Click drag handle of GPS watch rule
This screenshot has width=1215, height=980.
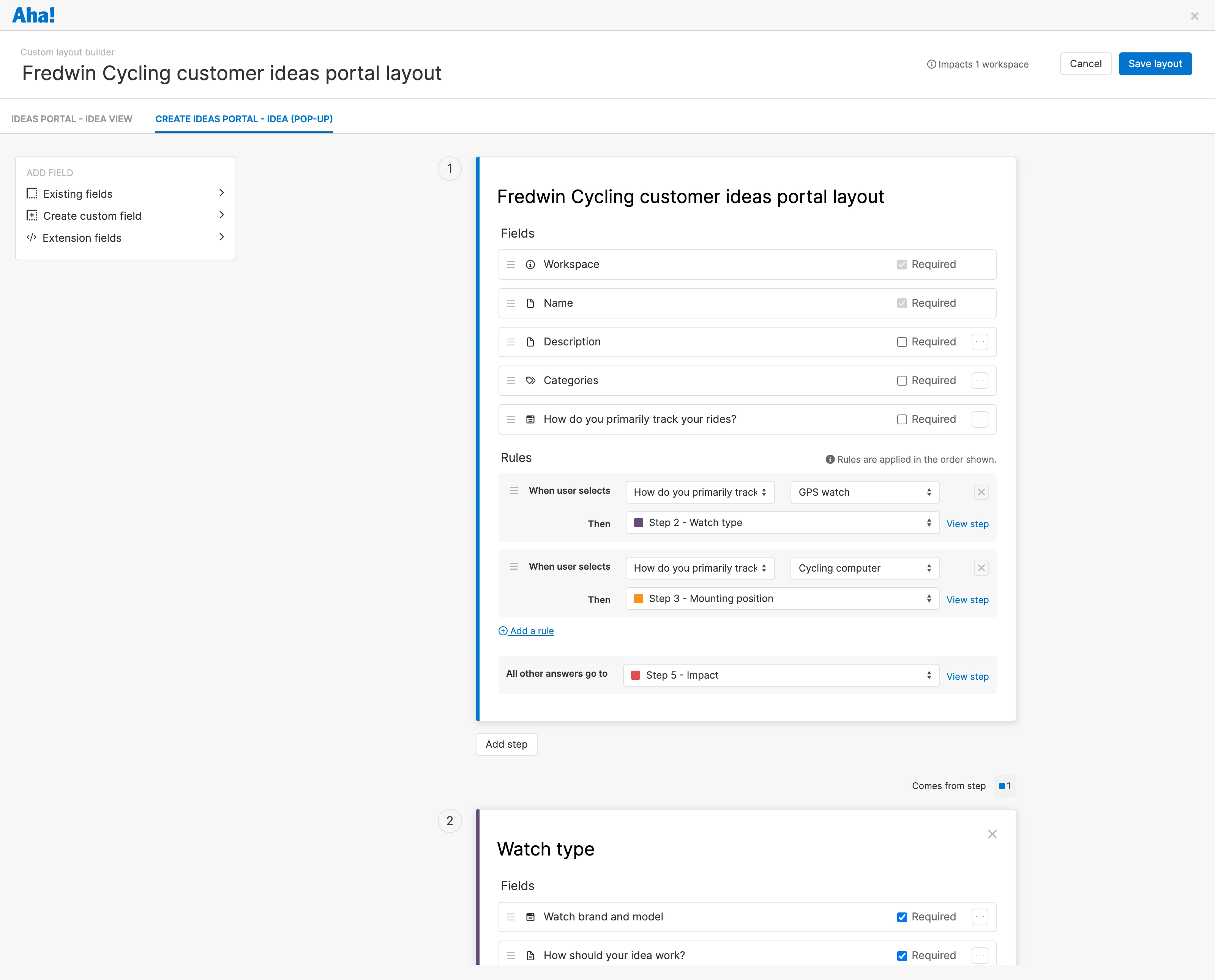(513, 490)
